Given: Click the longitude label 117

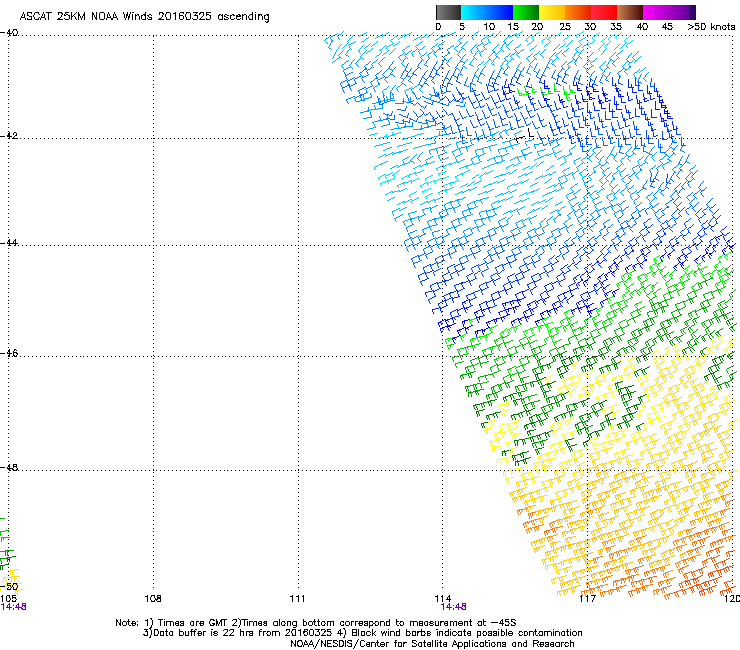Looking at the screenshot, I should pyautogui.click(x=588, y=599).
